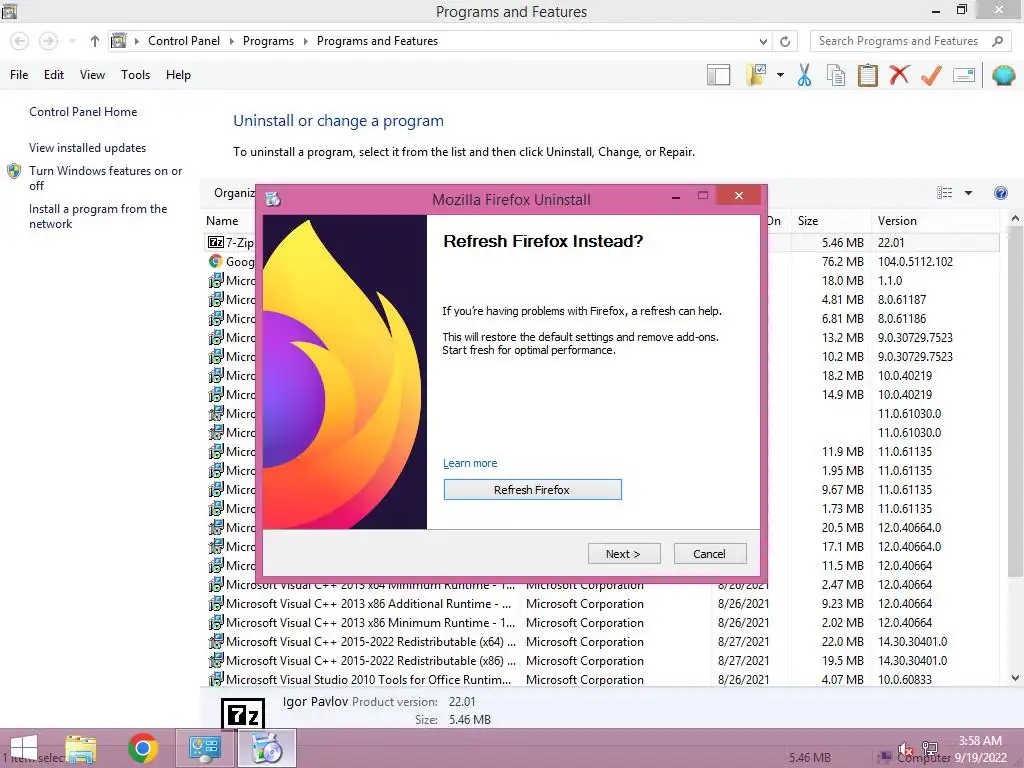Click the Cut scissors icon
The image size is (1024, 768).
point(804,75)
